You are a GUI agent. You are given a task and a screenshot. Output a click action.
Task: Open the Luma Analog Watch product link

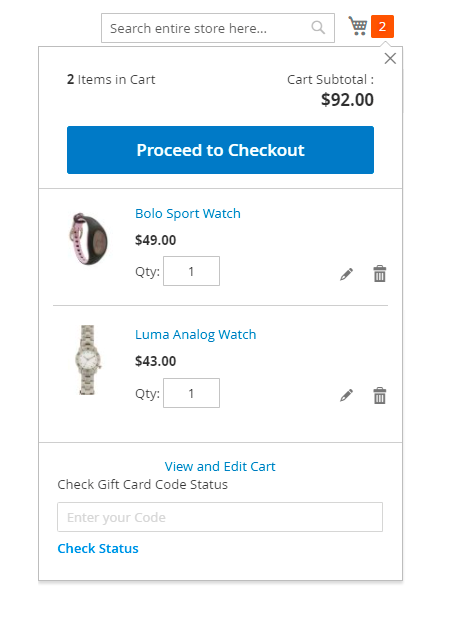coord(196,334)
